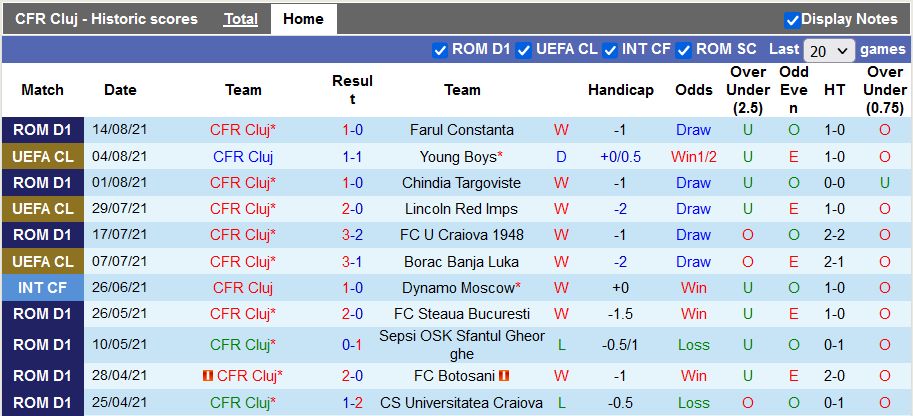Click the INT CF league badge
This screenshot has width=913, height=416.
(x=42, y=288)
